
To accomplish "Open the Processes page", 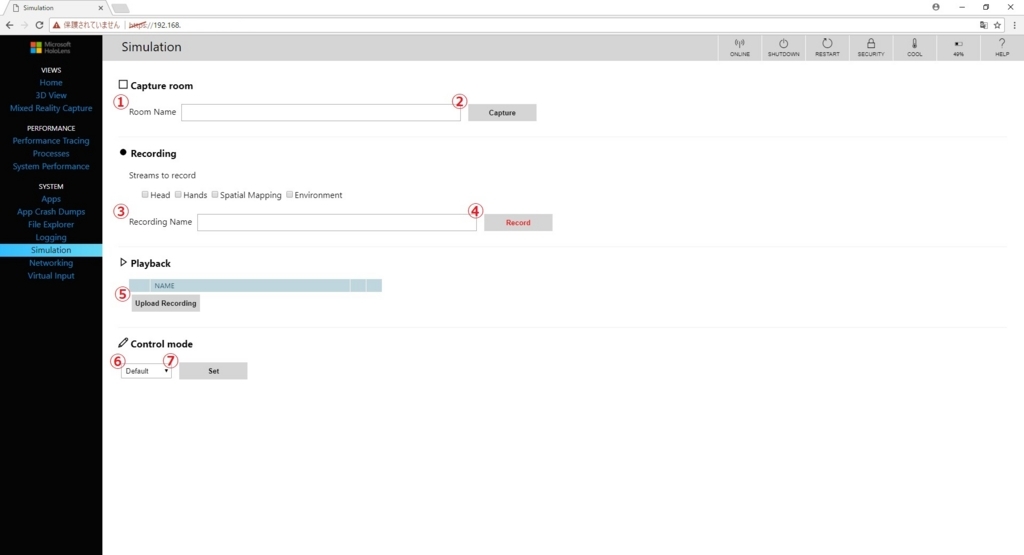I will (x=51, y=153).
